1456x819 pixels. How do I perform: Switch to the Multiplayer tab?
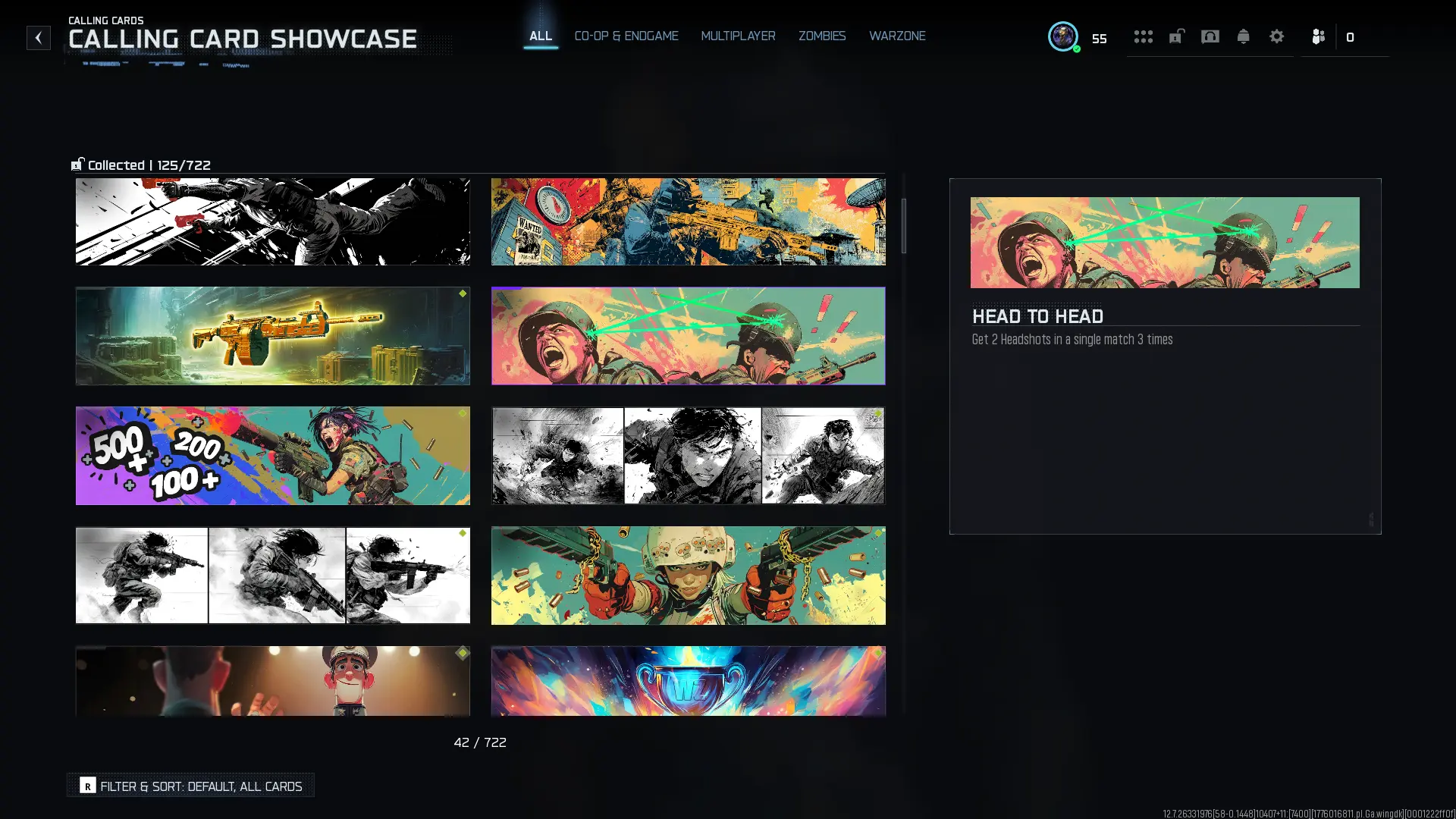coord(738,36)
